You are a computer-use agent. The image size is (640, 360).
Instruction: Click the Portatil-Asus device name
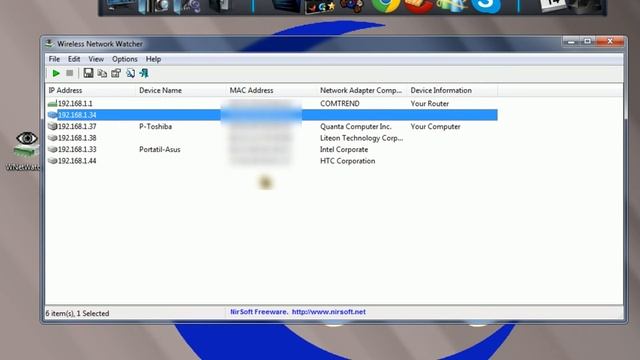160,149
